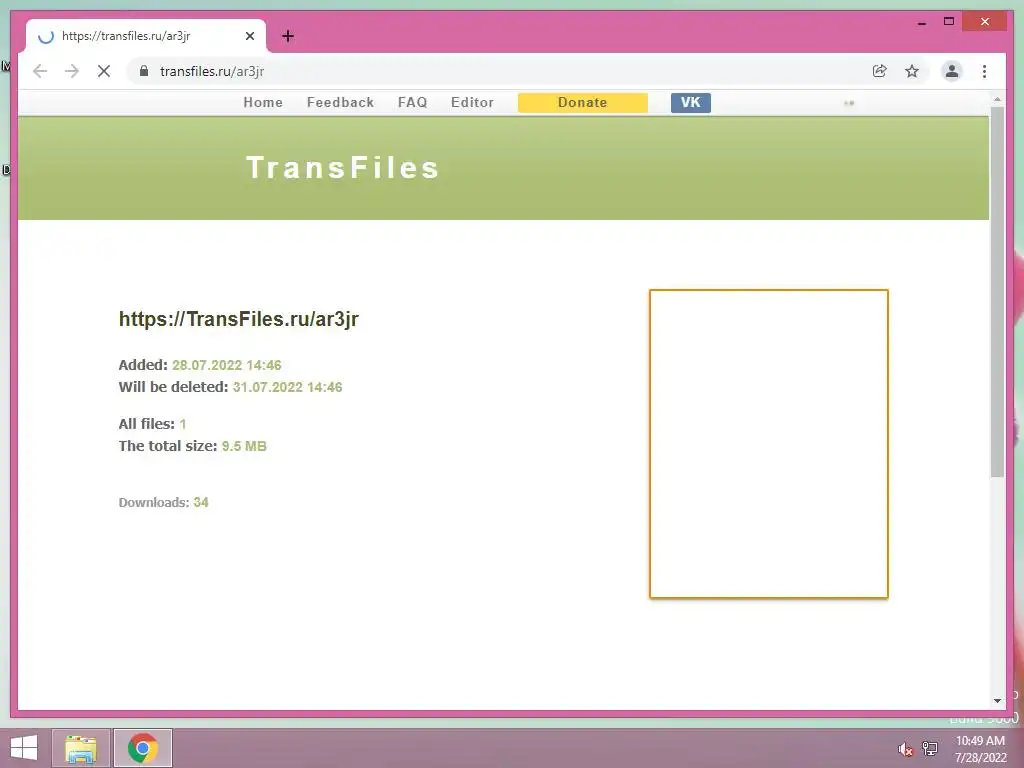1024x768 pixels.
Task: Click the TransFiles site logo title
Action: tap(343, 168)
